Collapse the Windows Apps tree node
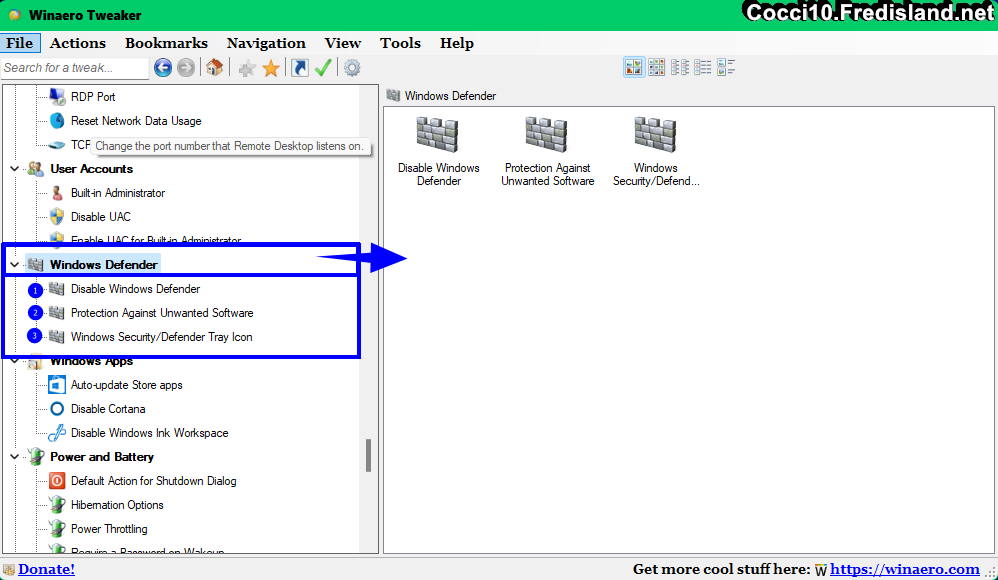The image size is (998, 580). 15,361
